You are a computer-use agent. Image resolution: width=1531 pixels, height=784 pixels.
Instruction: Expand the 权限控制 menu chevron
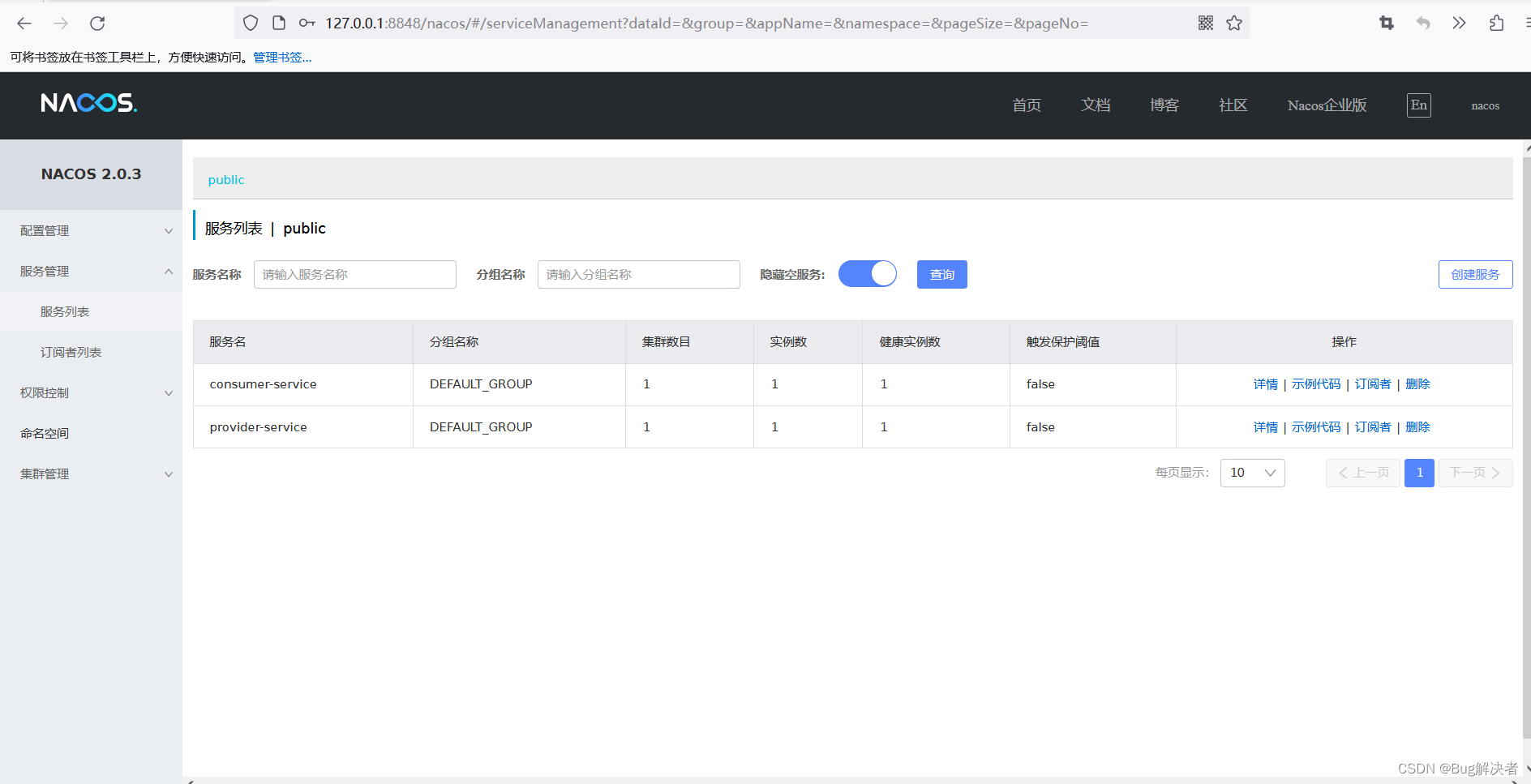(x=169, y=393)
